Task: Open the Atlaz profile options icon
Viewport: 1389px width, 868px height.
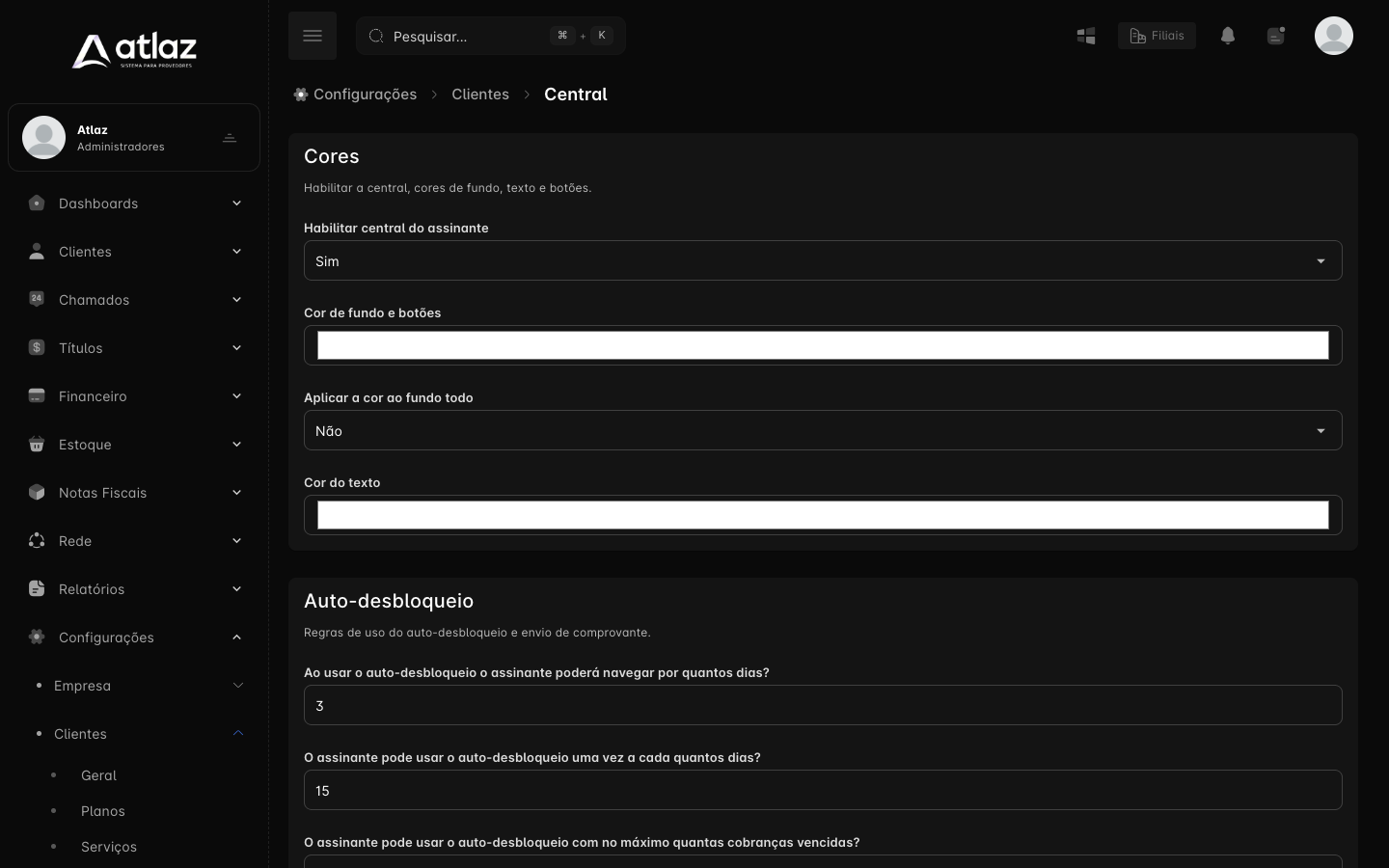Action: pos(230,138)
